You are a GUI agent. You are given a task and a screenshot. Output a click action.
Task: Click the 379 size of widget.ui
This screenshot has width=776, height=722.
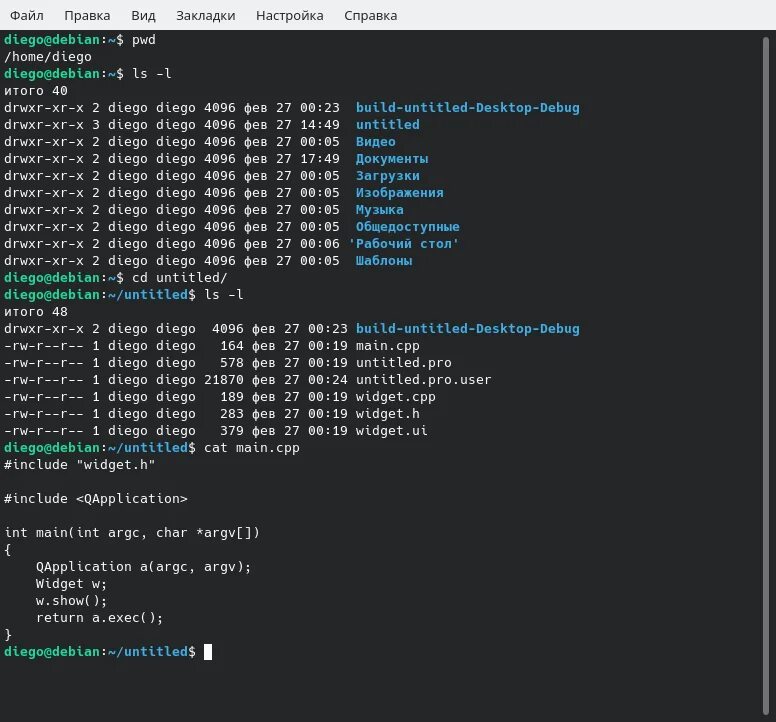point(232,431)
